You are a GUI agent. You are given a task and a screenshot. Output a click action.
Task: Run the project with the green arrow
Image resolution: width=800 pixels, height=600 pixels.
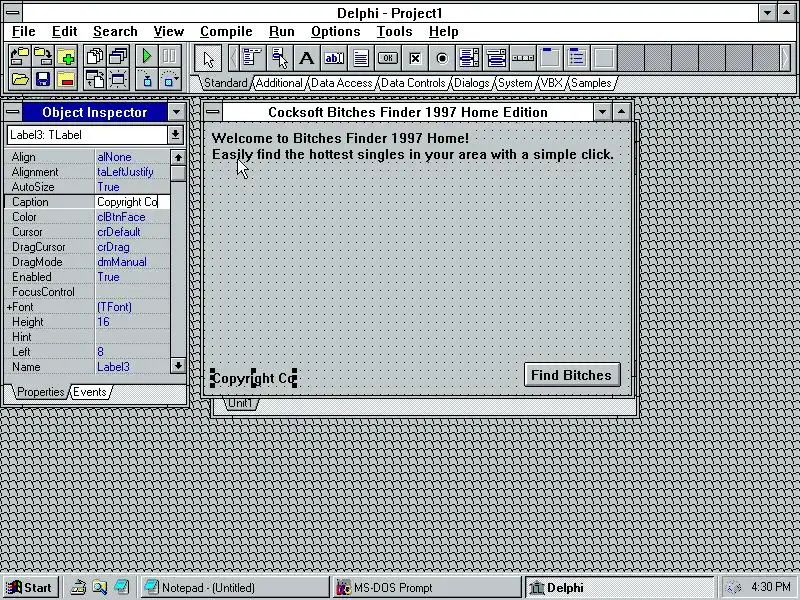pos(147,56)
